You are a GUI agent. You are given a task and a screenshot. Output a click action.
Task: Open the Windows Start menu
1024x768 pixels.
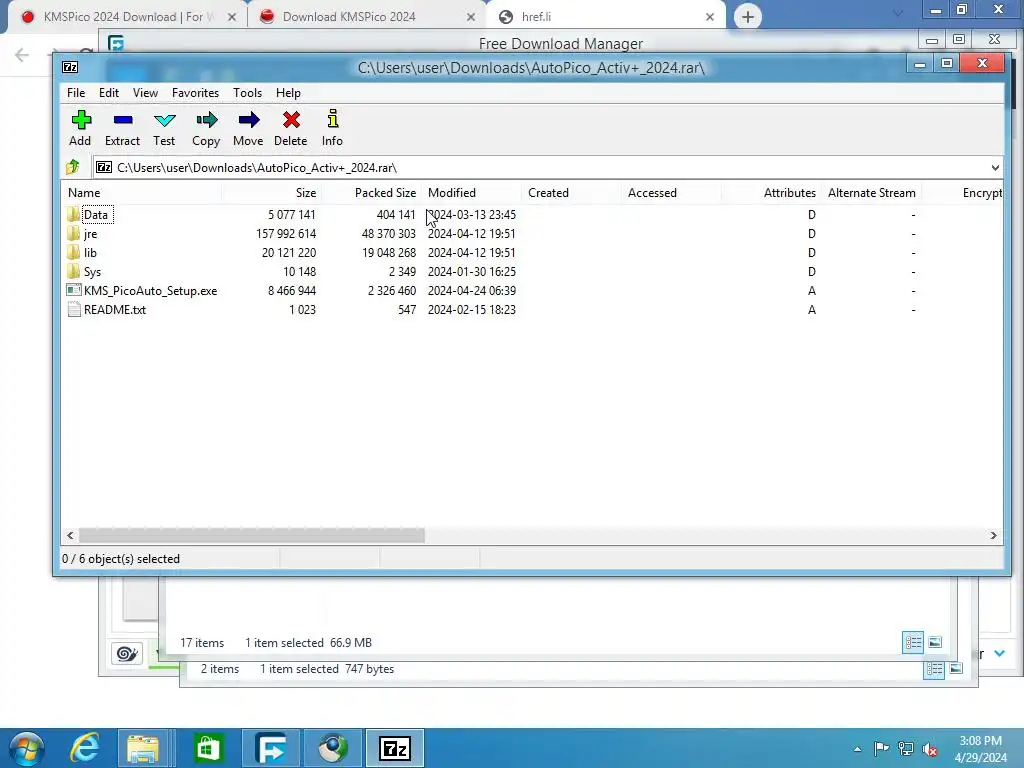pyautogui.click(x=26, y=748)
